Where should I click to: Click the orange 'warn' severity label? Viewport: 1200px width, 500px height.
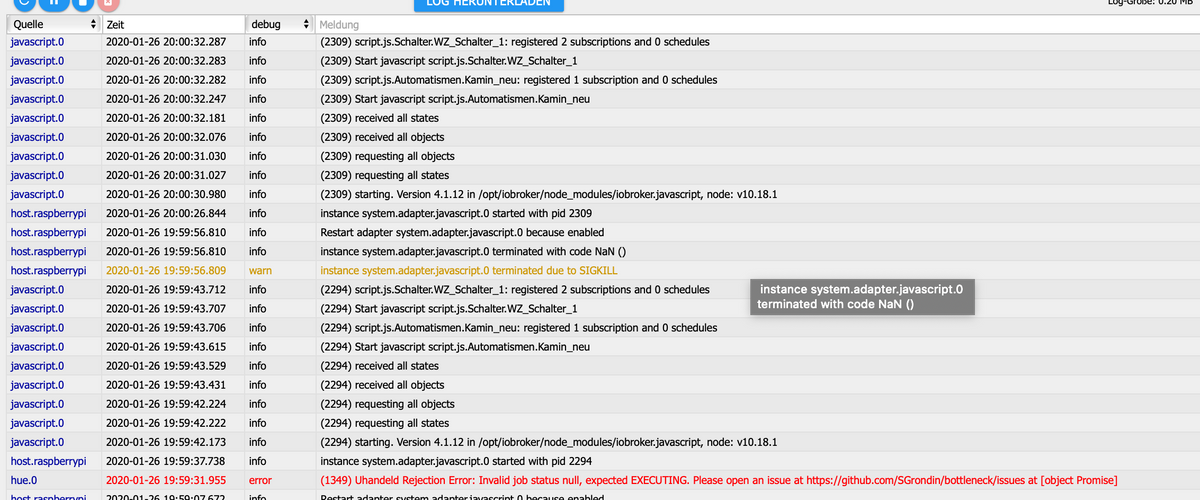261,270
